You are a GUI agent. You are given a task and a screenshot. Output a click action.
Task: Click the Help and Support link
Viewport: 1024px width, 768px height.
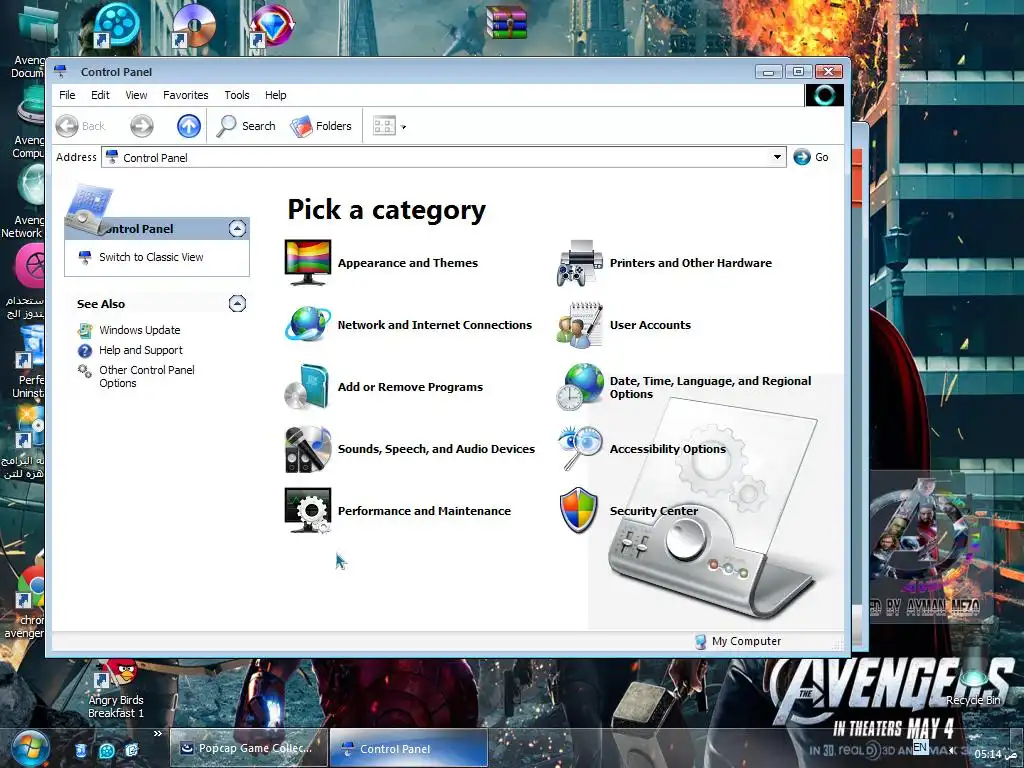tap(141, 351)
